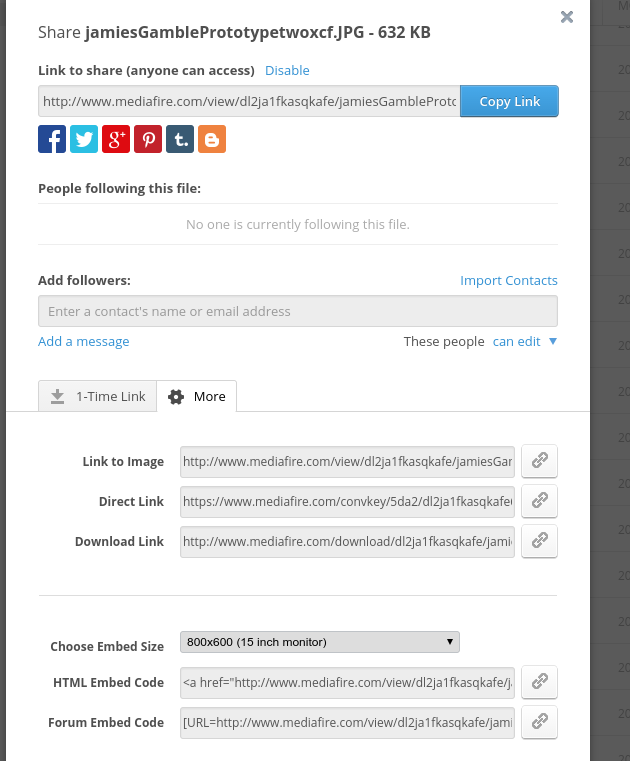Copy the HTML Embed Code
Image resolution: width=630 pixels, height=761 pixels.
[539, 682]
